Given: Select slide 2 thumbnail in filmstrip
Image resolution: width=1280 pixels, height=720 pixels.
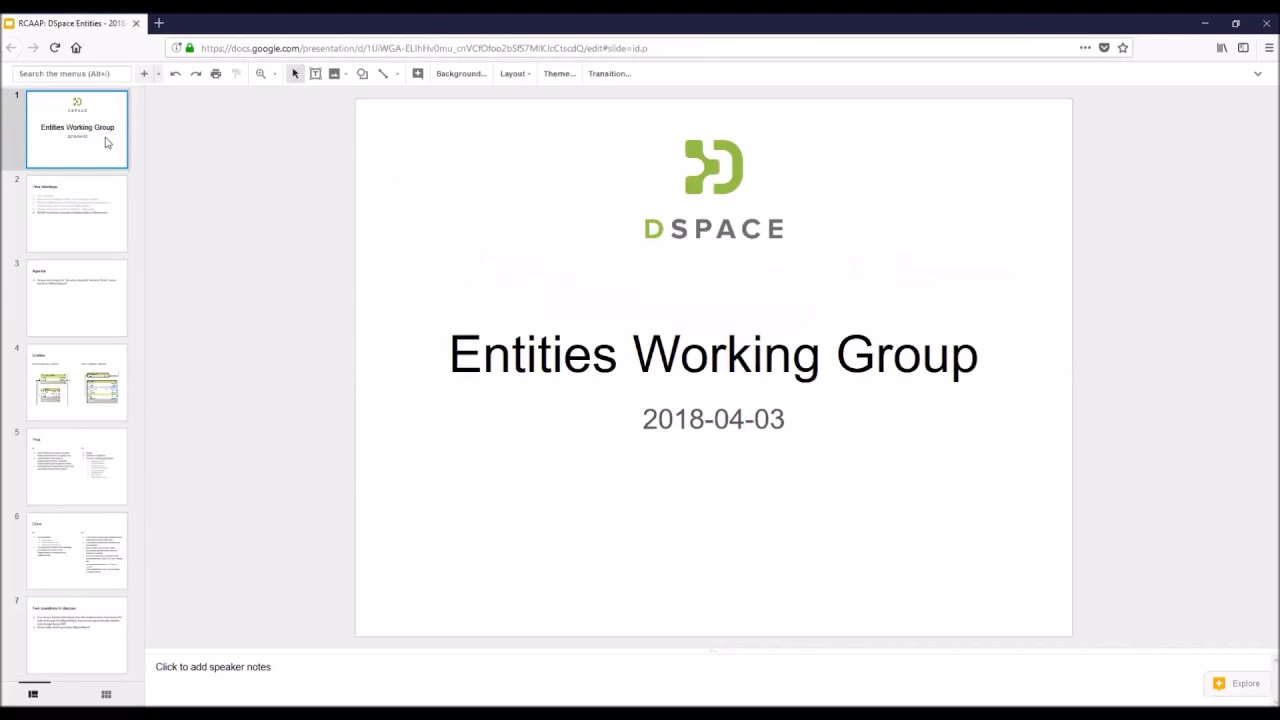Looking at the screenshot, I should pyautogui.click(x=77, y=213).
